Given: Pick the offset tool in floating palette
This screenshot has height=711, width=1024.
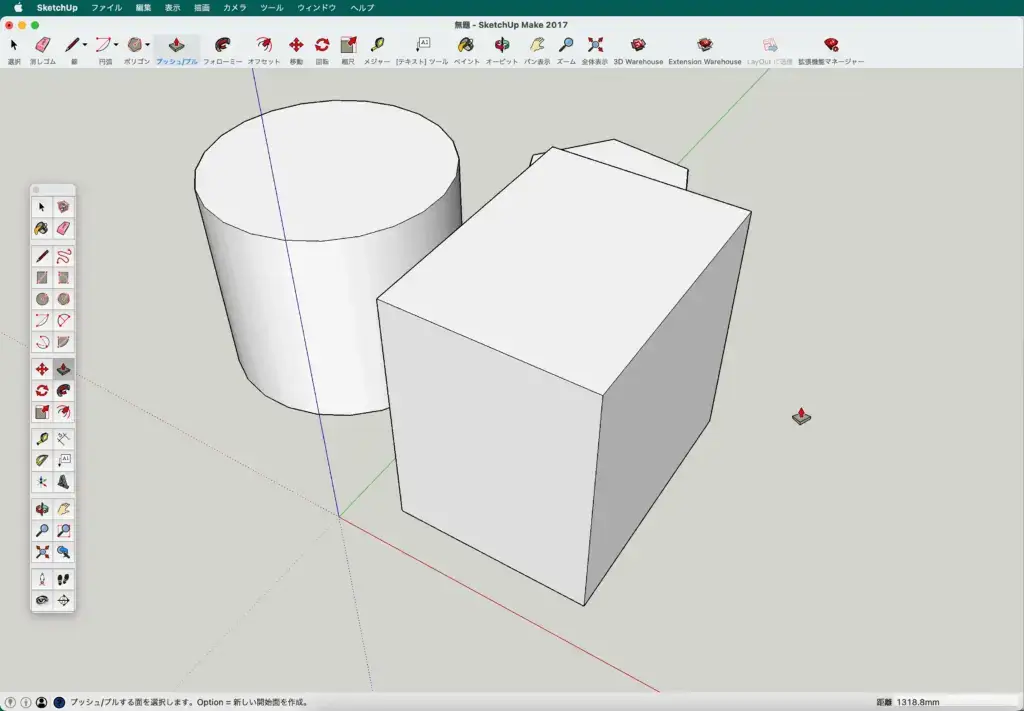Looking at the screenshot, I should tap(63, 412).
